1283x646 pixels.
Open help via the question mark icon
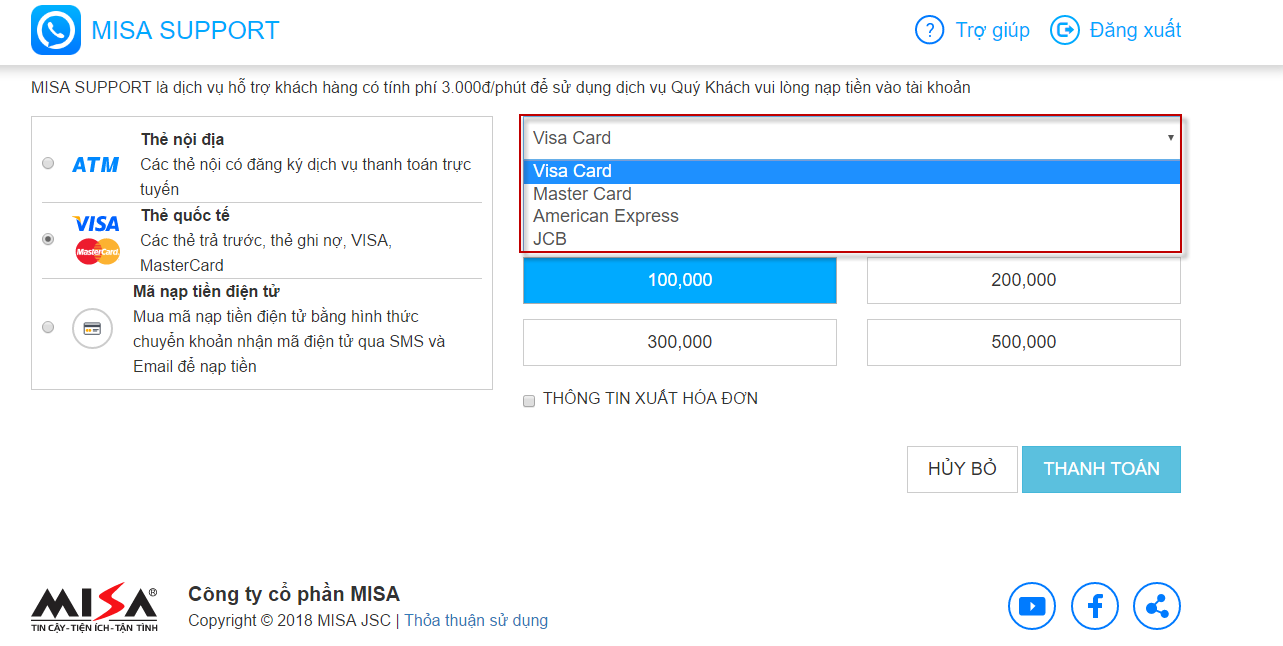point(930,30)
